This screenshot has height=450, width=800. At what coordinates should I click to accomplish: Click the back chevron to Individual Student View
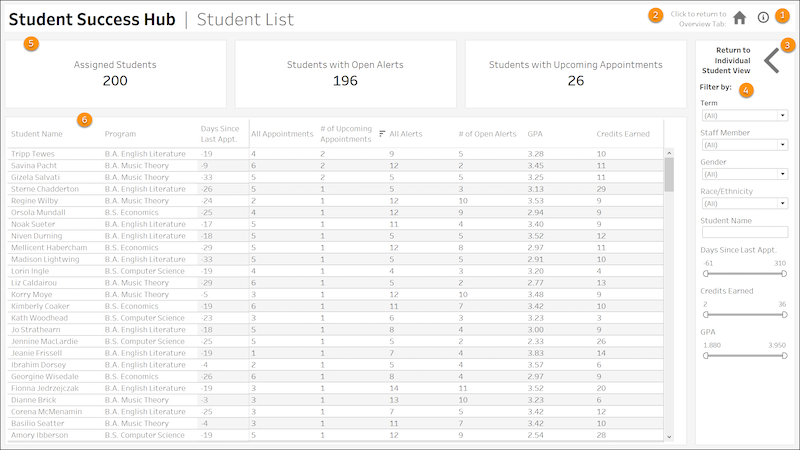coord(772,62)
